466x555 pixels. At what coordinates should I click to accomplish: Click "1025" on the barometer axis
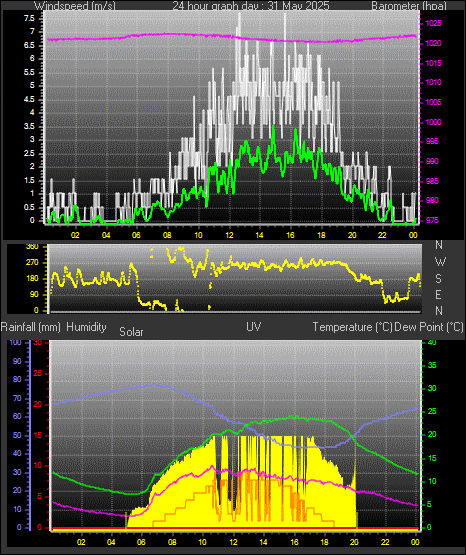tap(433, 23)
